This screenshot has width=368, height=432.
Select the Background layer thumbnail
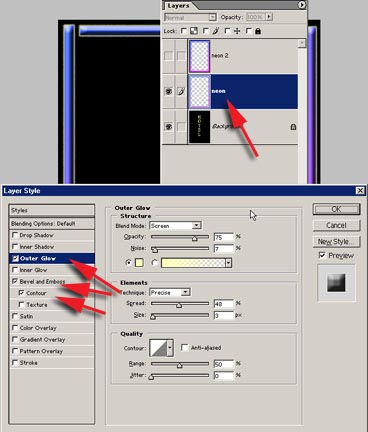point(199,127)
